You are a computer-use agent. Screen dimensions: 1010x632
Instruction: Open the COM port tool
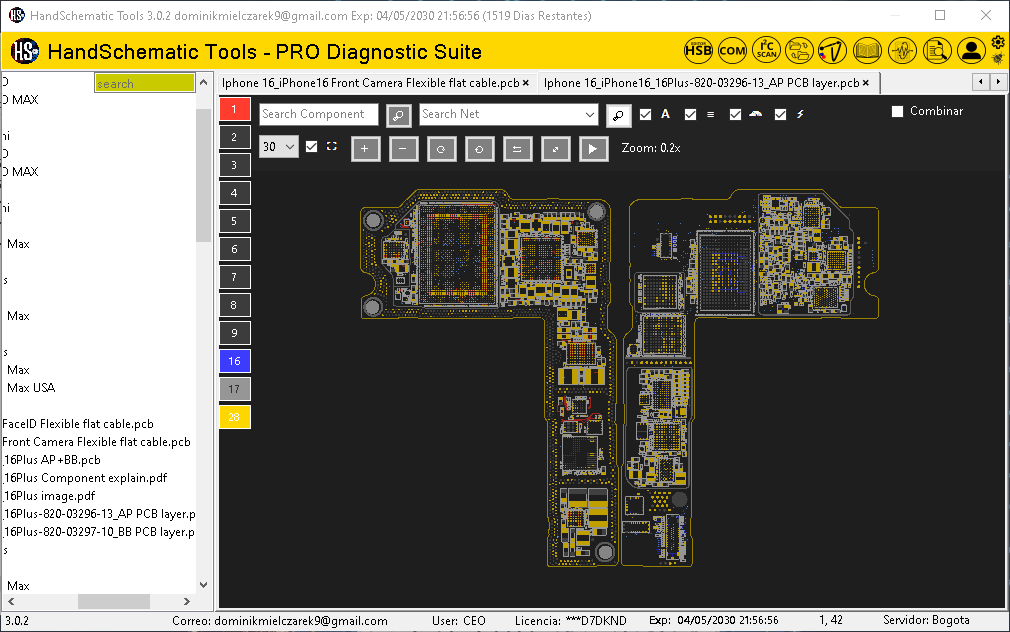point(732,49)
